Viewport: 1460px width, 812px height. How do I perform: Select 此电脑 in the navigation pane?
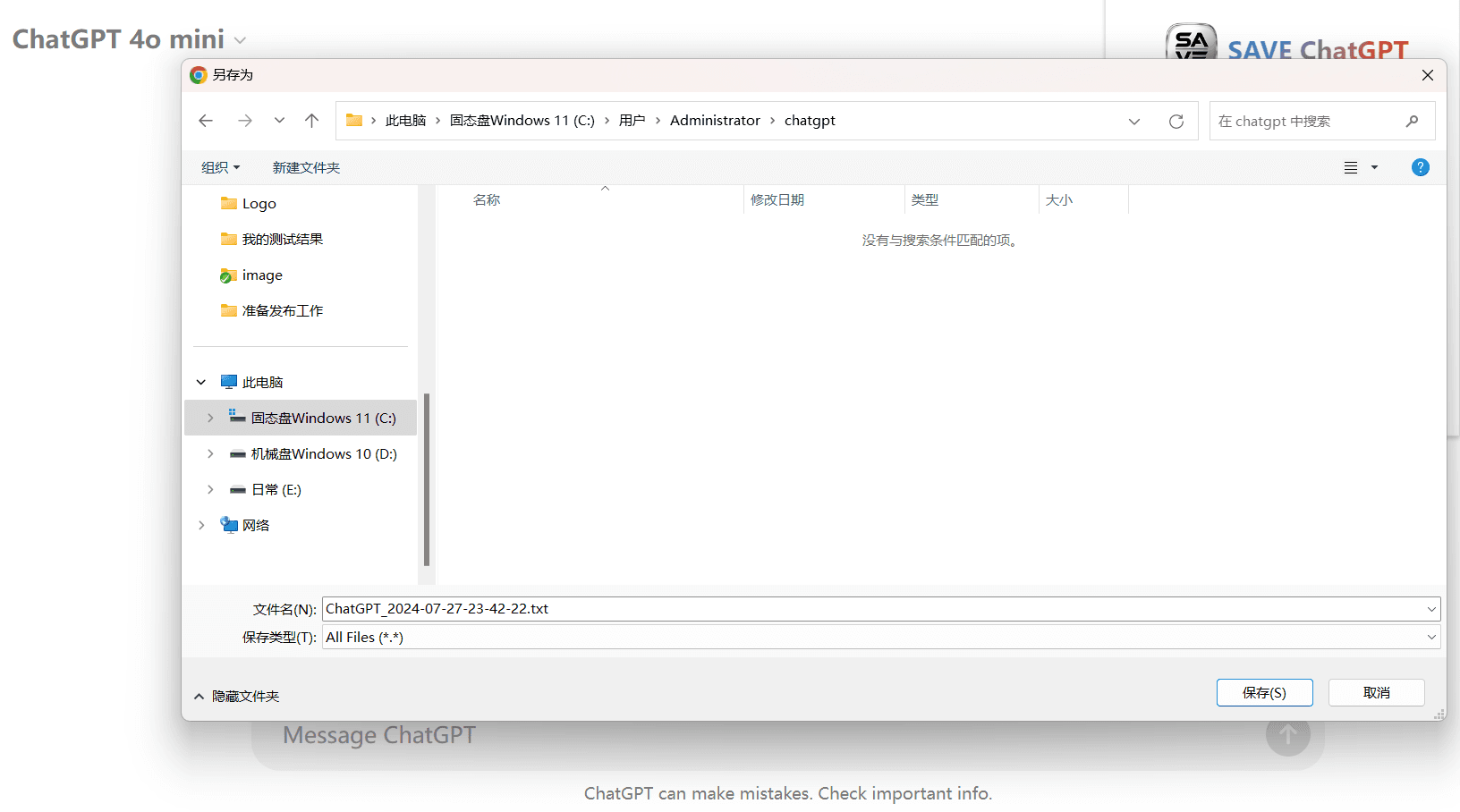[x=252, y=382]
